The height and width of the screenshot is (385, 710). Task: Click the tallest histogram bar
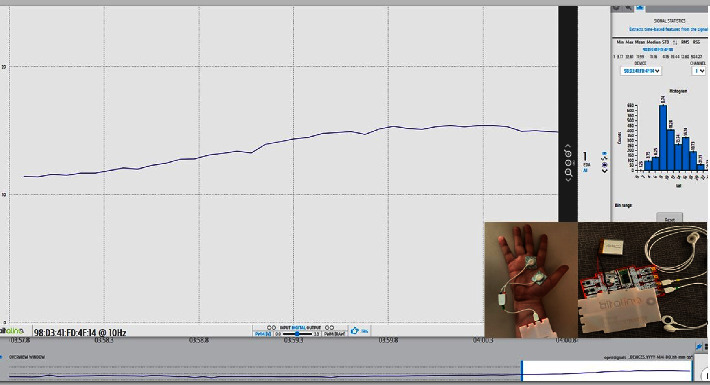pyautogui.click(x=663, y=138)
